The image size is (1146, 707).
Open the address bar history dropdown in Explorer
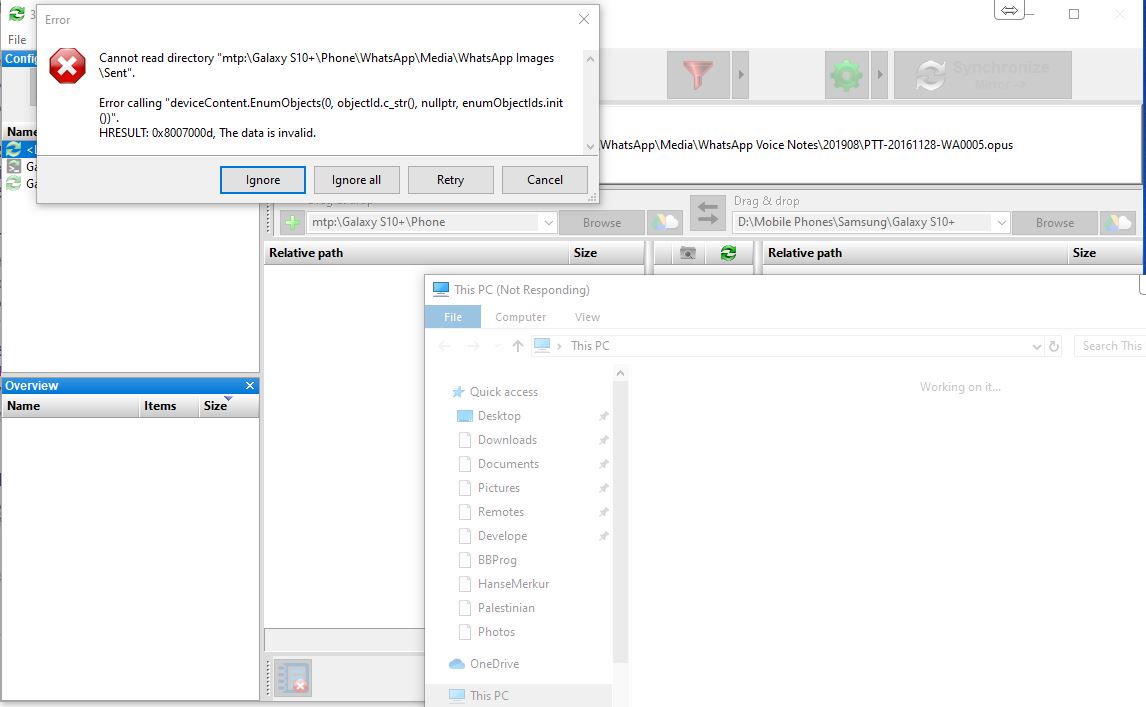[x=1036, y=347]
